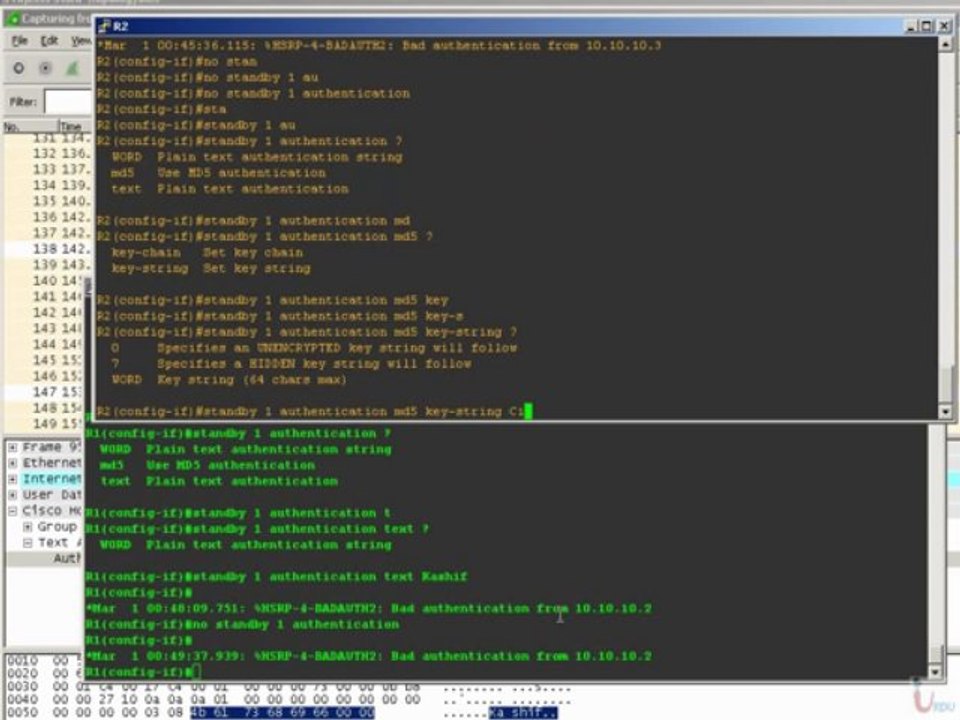Click the R2 terminal title bar icon
This screenshot has width=960, height=720.
(105, 26)
